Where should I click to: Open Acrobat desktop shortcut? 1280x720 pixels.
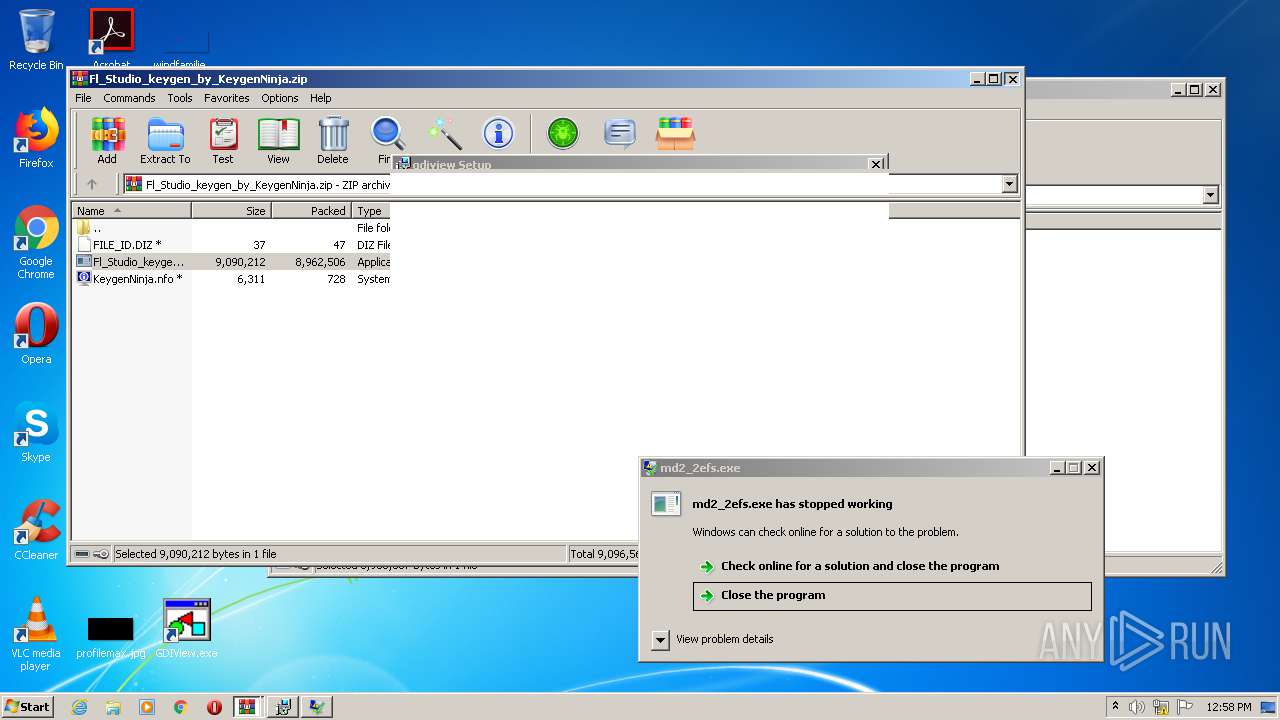[x=112, y=38]
